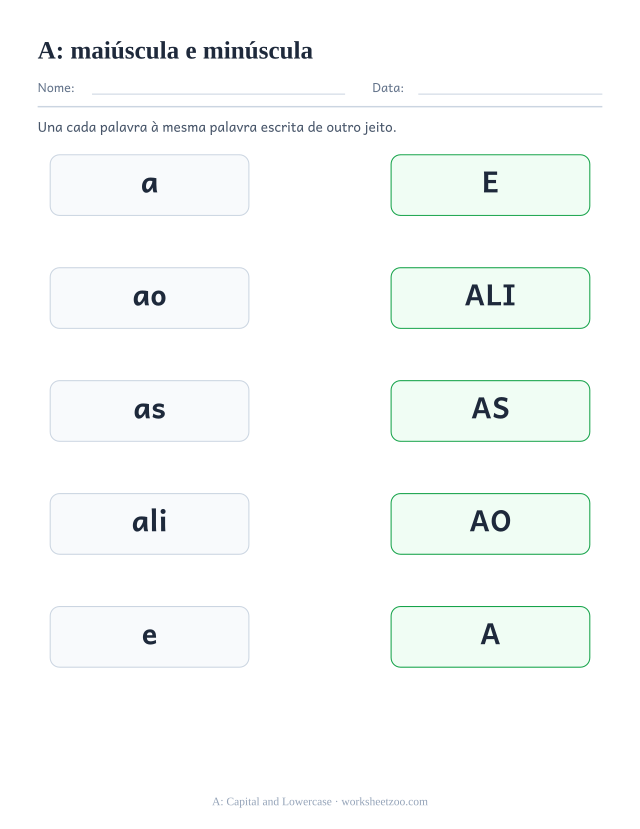The width and height of the screenshot is (640, 829).
Task: Select the lowercase 'as' word card
Action: 150,411
